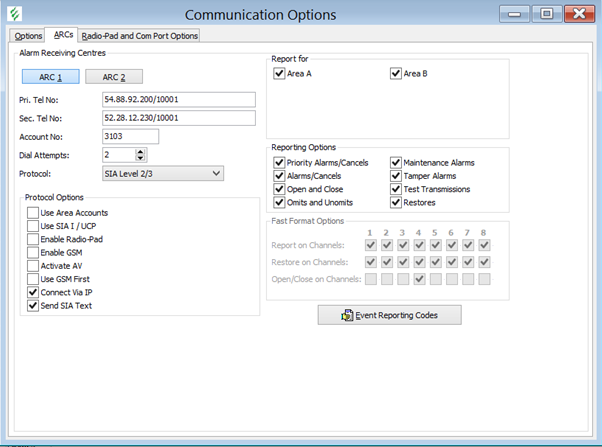
Task: Select the ARC 1 button
Action: (x=51, y=76)
